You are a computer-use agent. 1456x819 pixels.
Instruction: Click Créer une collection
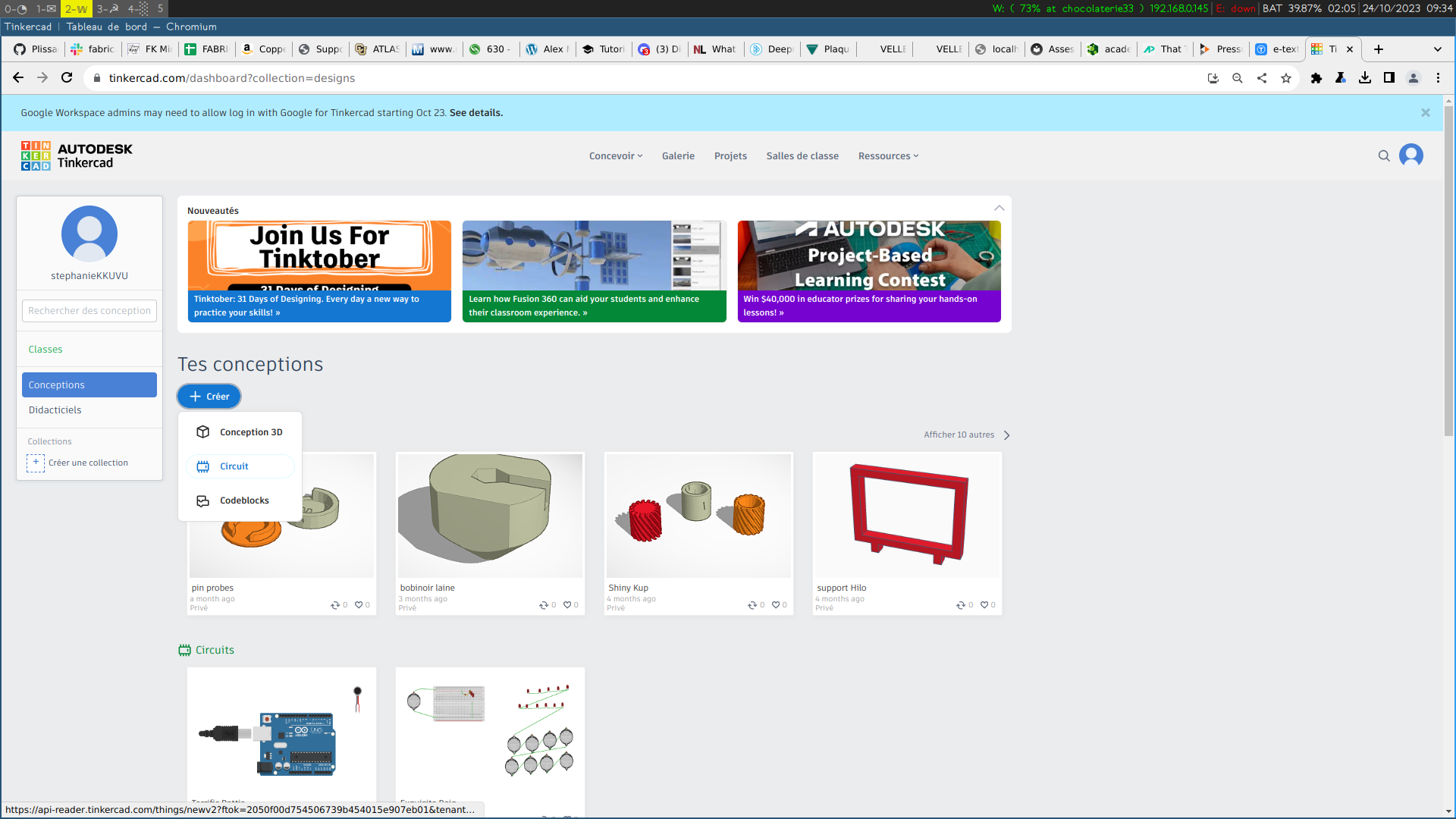(88, 463)
